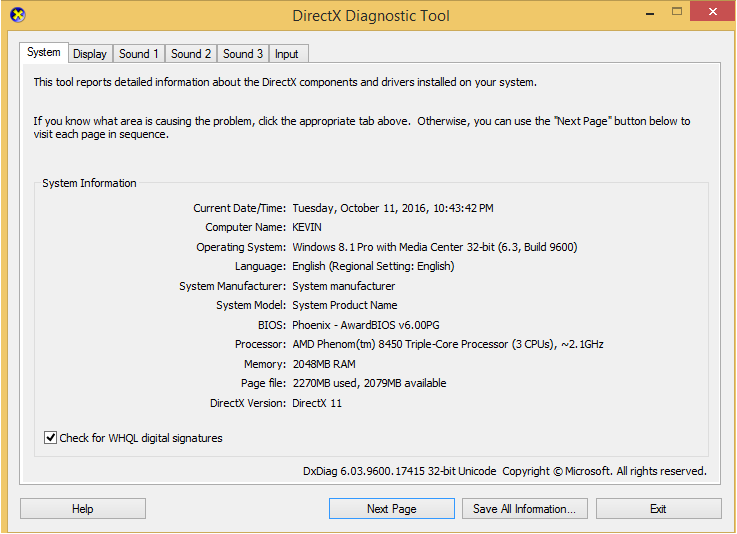Viewport: 737px width, 534px height.
Task: Select the Sound 2 tab
Action: [190, 54]
